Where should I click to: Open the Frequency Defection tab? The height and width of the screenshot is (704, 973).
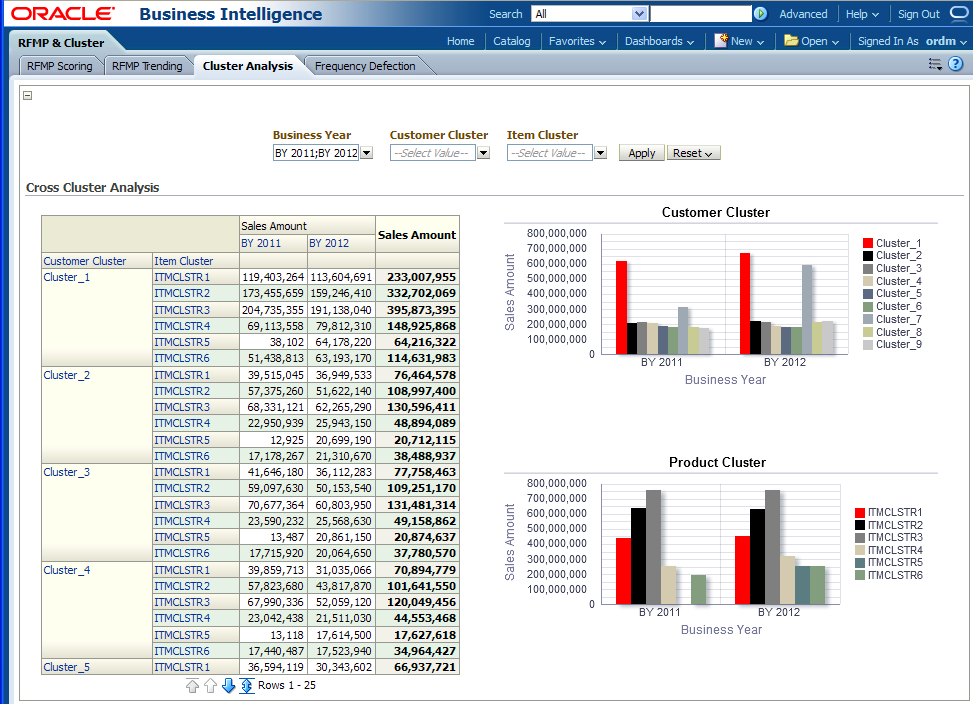[365, 66]
